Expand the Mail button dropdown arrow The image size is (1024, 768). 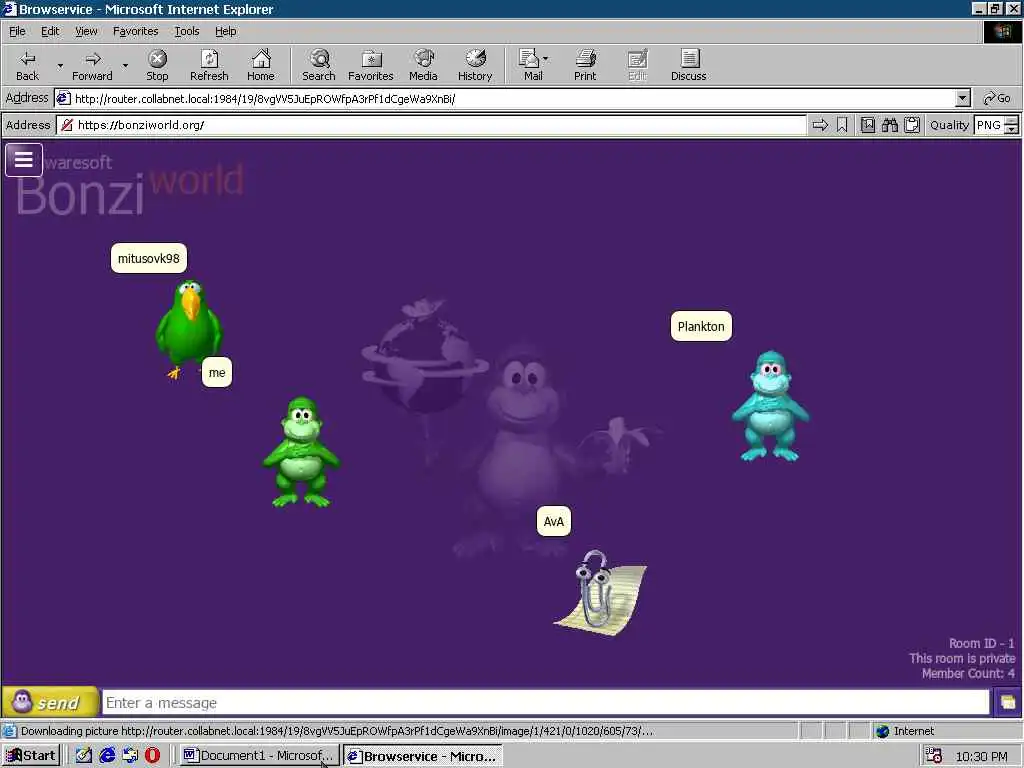tap(546, 59)
